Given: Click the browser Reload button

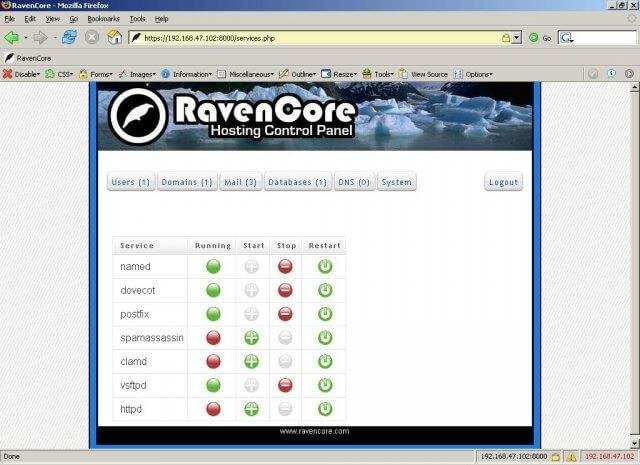Looking at the screenshot, I should [x=68, y=38].
